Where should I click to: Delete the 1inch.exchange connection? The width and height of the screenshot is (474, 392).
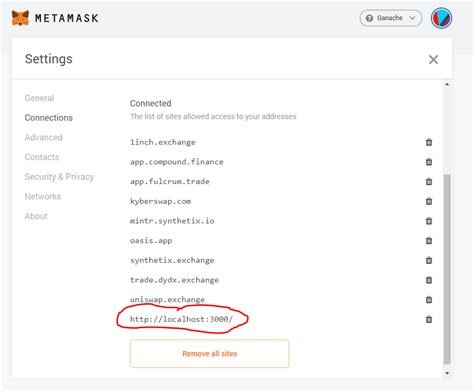(x=429, y=142)
